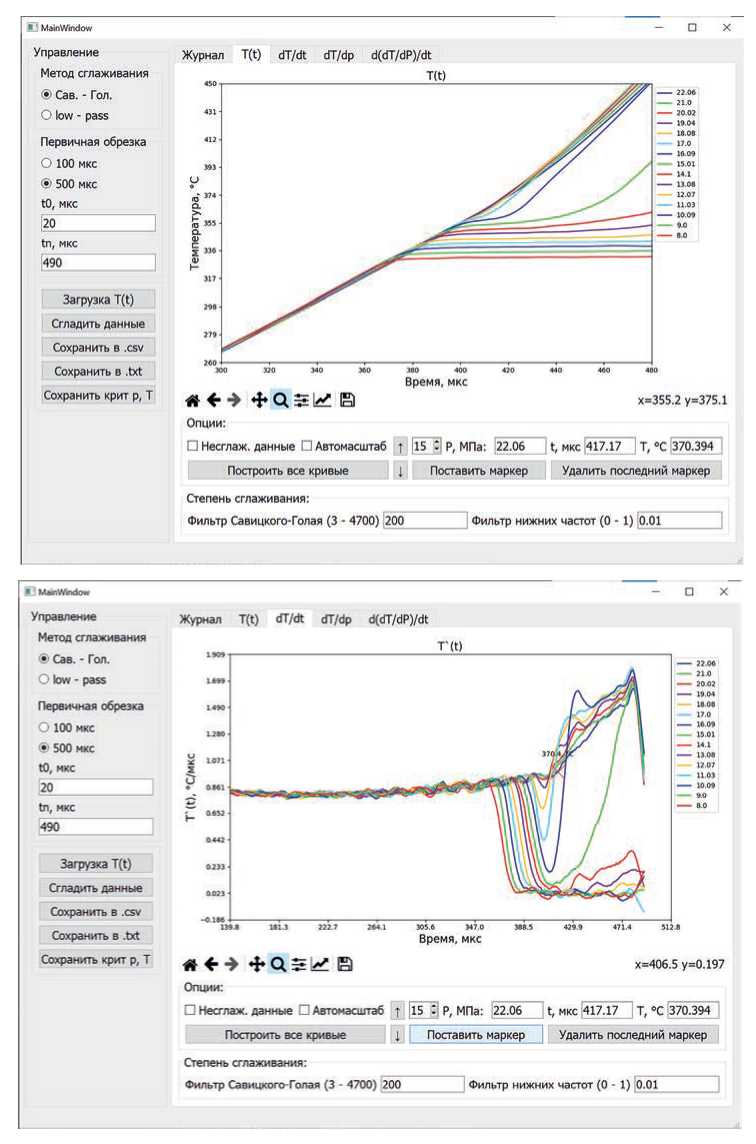Enable 'Автомасштаб' checkbox in upper window

pyautogui.click(x=308, y=447)
